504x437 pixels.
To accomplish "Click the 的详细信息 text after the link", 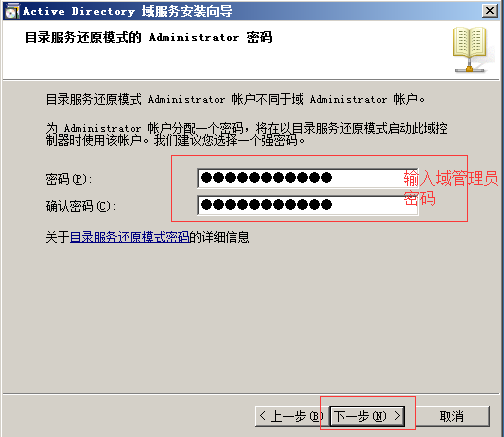I will coord(219,237).
